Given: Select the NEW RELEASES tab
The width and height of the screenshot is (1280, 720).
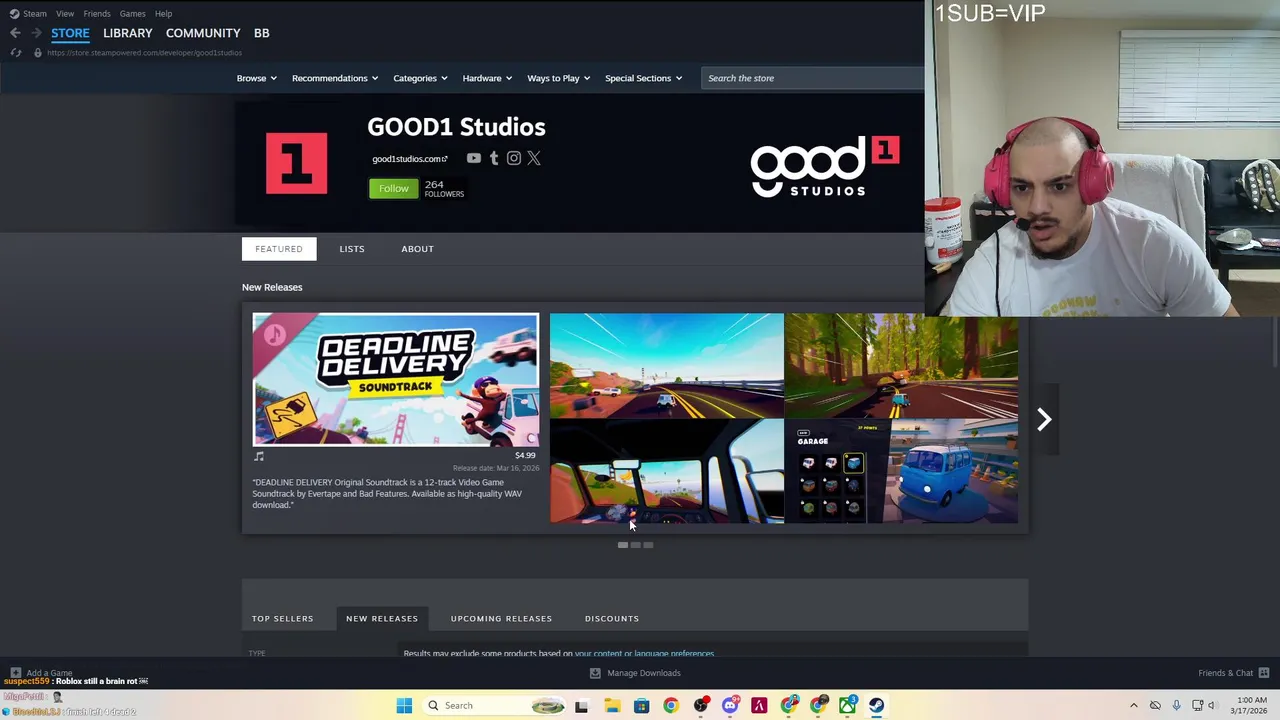Looking at the screenshot, I should pyautogui.click(x=382, y=618).
